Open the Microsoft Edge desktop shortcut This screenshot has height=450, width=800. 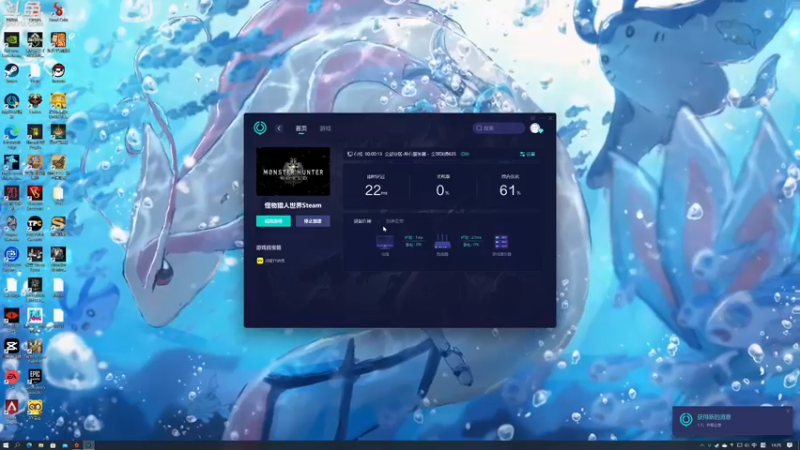[11, 133]
